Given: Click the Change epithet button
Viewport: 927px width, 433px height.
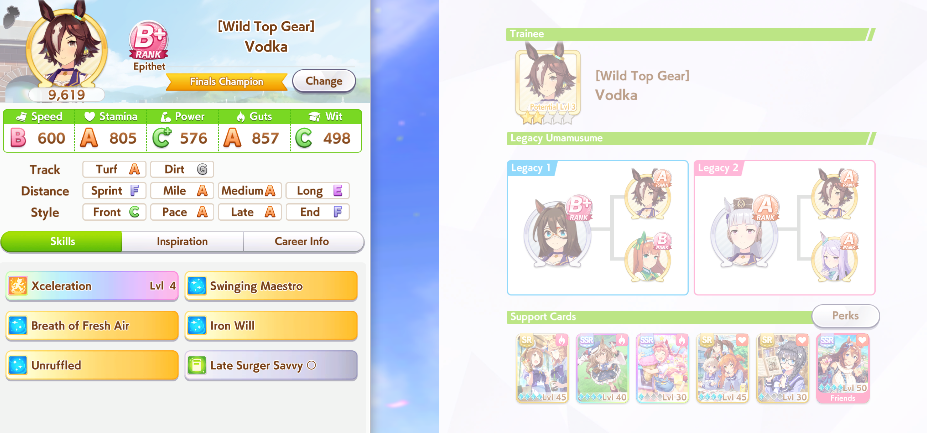Looking at the screenshot, I should pos(324,81).
